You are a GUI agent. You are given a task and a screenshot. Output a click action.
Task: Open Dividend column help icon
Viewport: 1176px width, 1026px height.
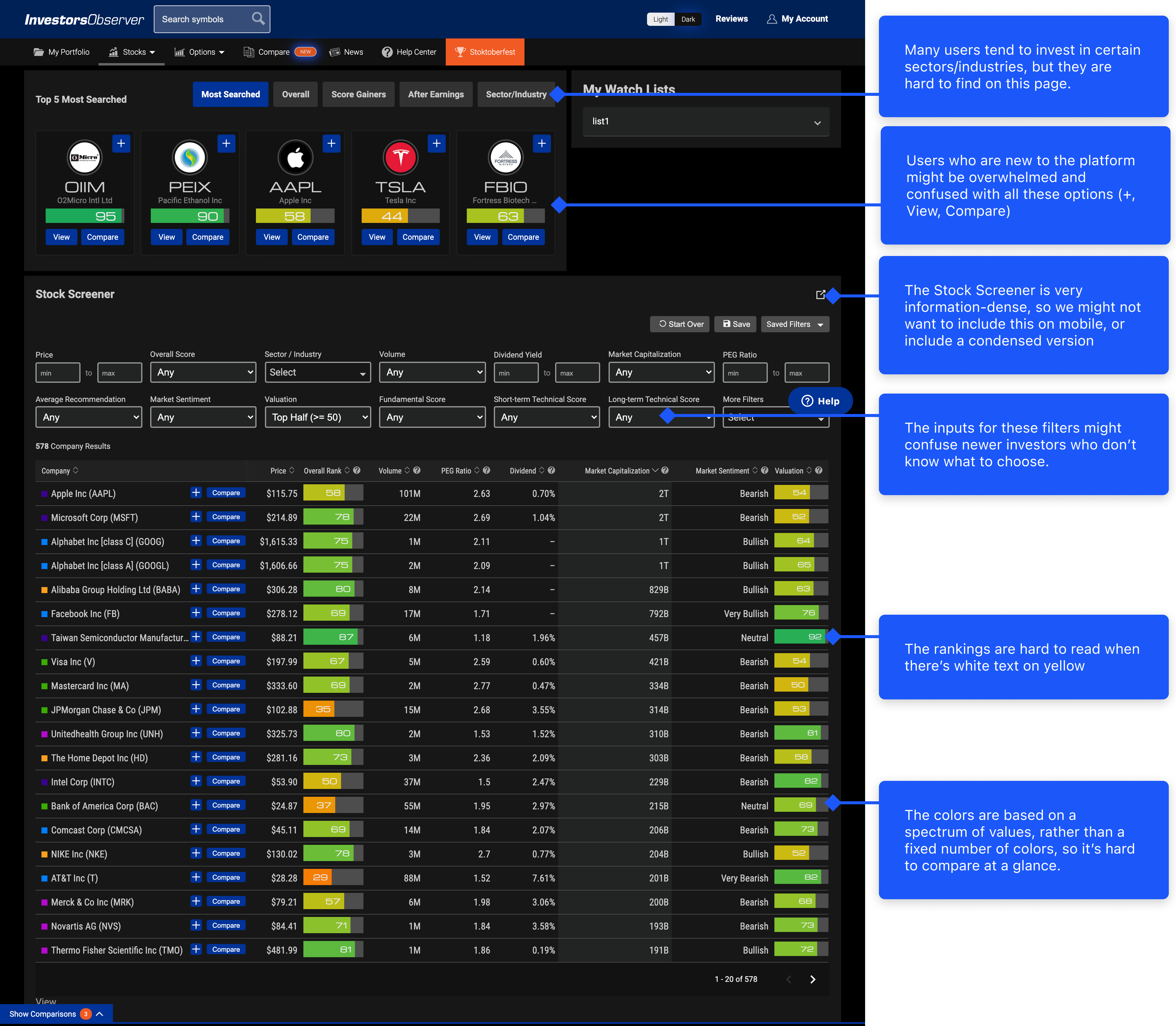552,470
